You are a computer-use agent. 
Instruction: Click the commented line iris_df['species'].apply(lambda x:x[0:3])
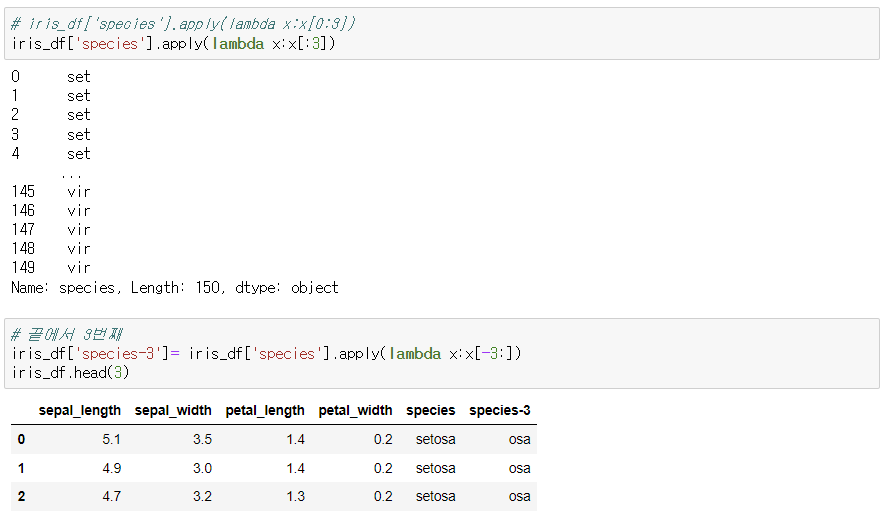tap(183, 24)
